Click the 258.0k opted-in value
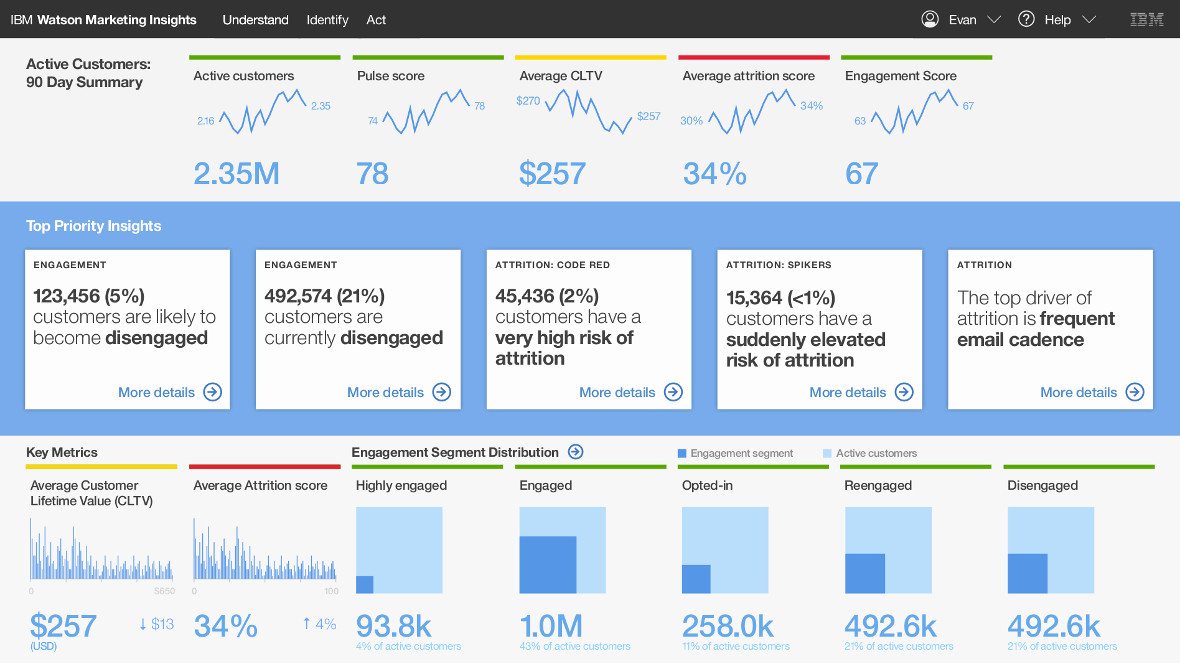1180x664 pixels. (x=728, y=626)
